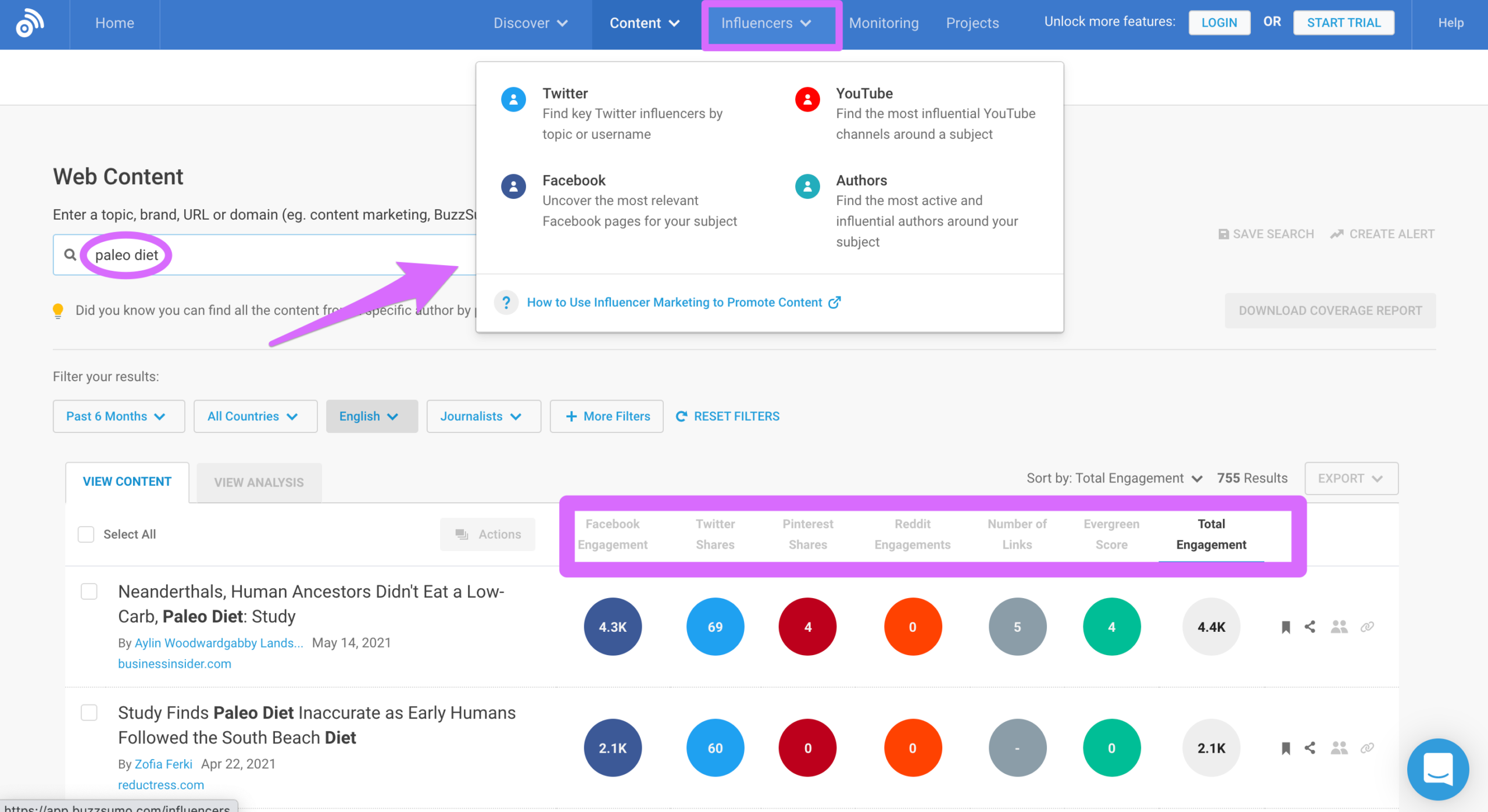Screen dimensions: 1488x812
Task: View sharers of Study Finds Paleo Diet article
Action: tap(1339, 748)
